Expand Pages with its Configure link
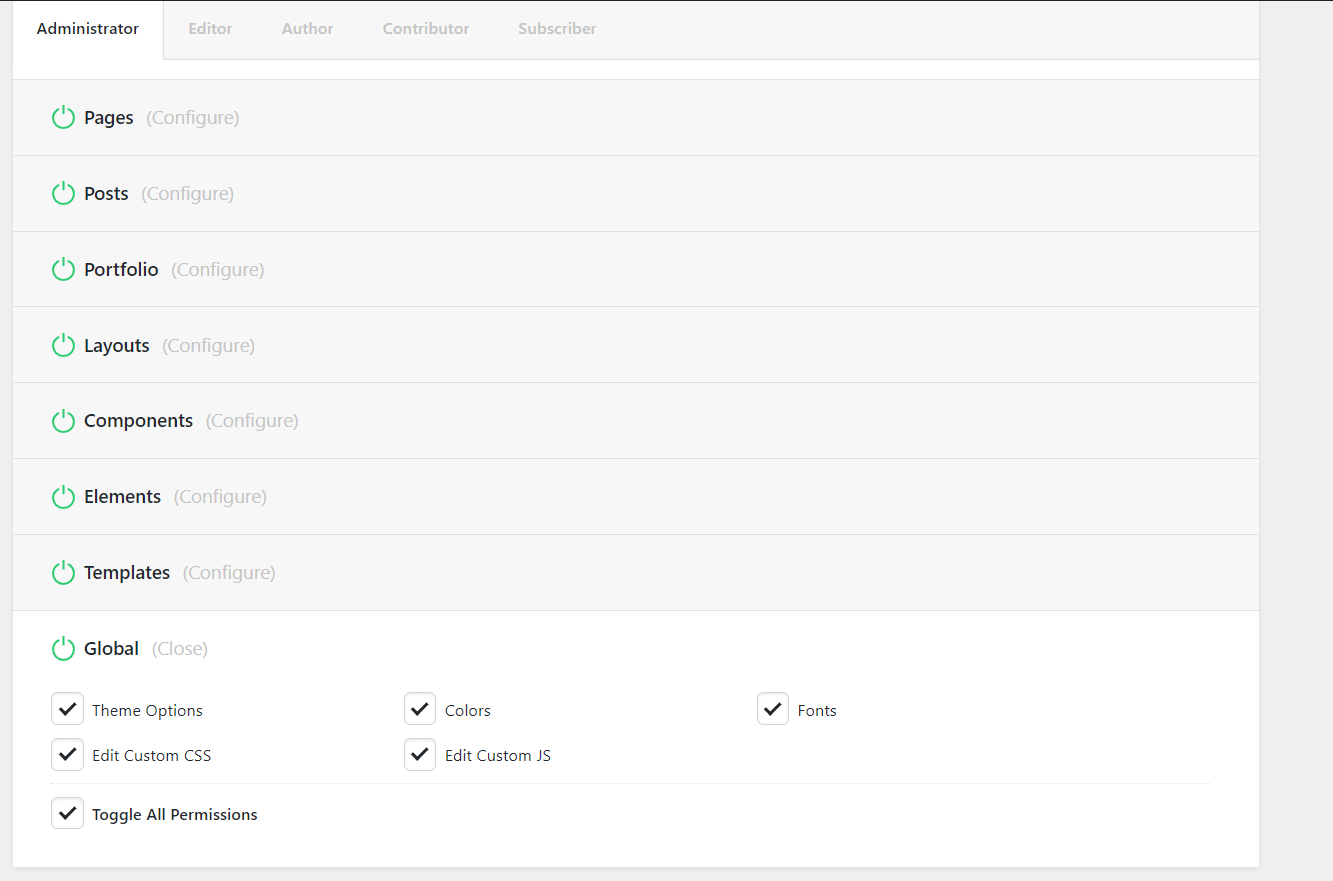The height and width of the screenshot is (881, 1333). (x=192, y=118)
